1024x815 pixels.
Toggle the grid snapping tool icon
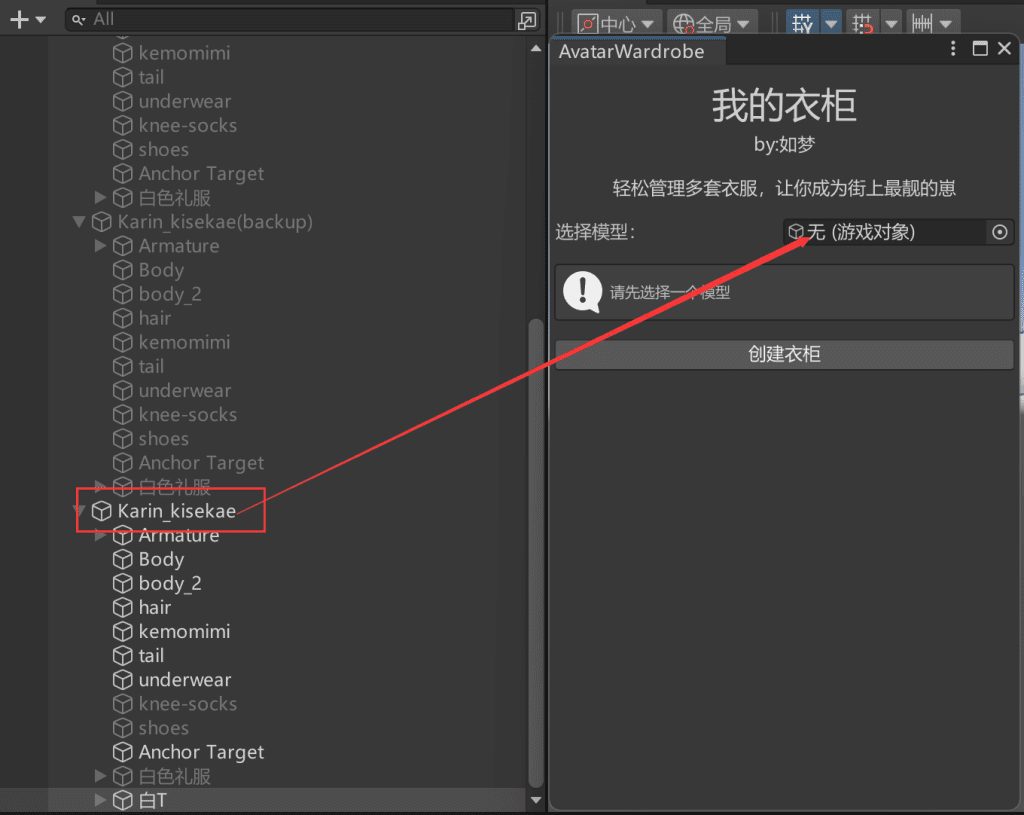pos(802,23)
